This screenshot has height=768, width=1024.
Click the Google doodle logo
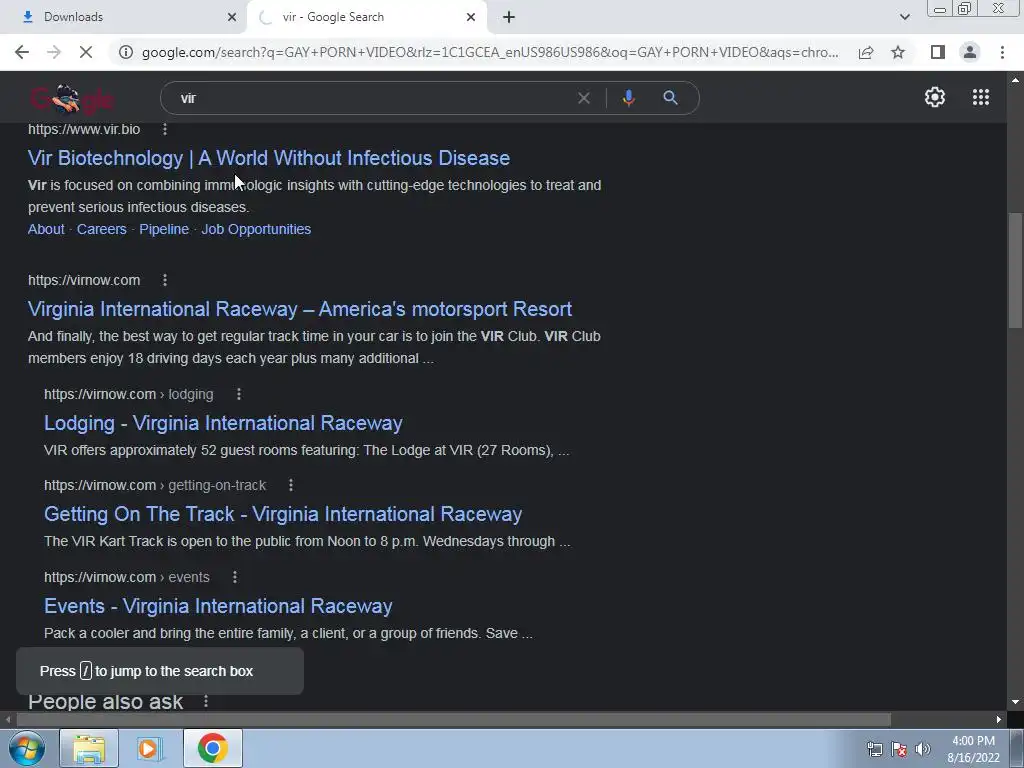tap(72, 98)
